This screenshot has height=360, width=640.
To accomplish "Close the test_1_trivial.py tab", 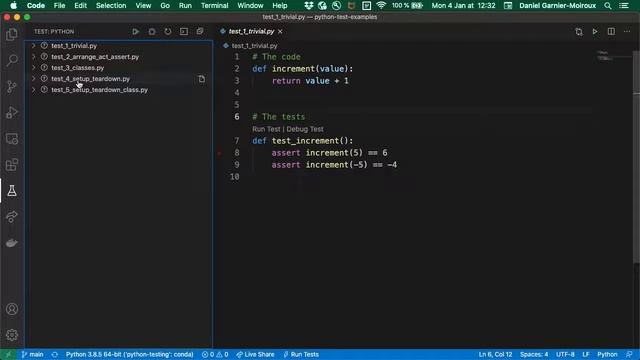I will (280, 31).
